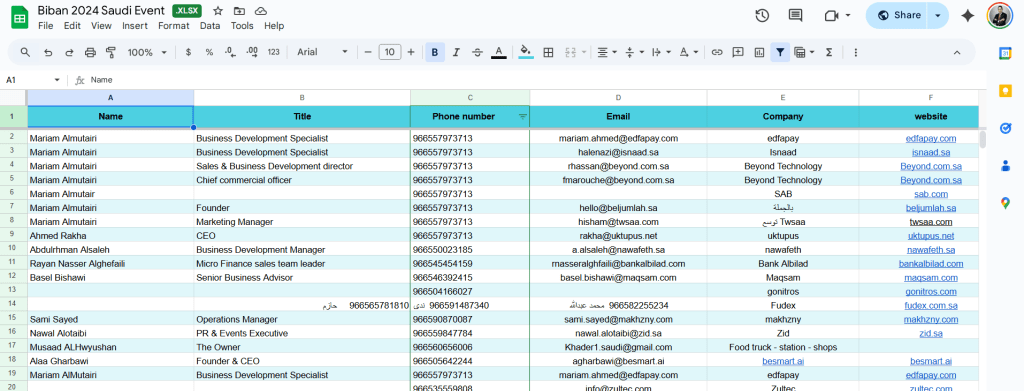Screen dimensions: 1024x391
Task: Open Google Maps side panel
Action: (x=1005, y=203)
